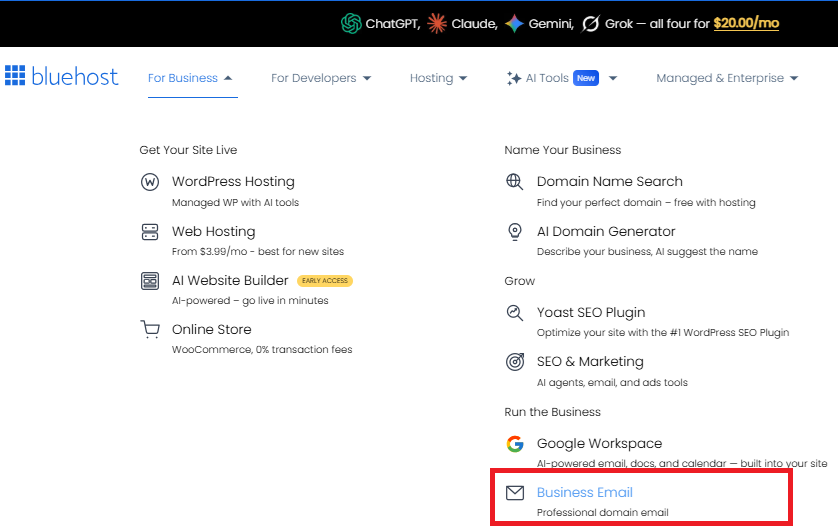838x526 pixels.
Task: Click the bluehost wordmark
Action: pos(75,76)
